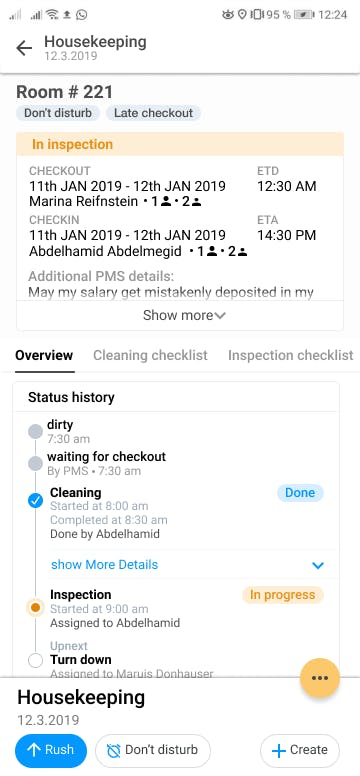Tap the empty Turn down status circle
The height and width of the screenshot is (776, 360).
[x=35, y=661]
